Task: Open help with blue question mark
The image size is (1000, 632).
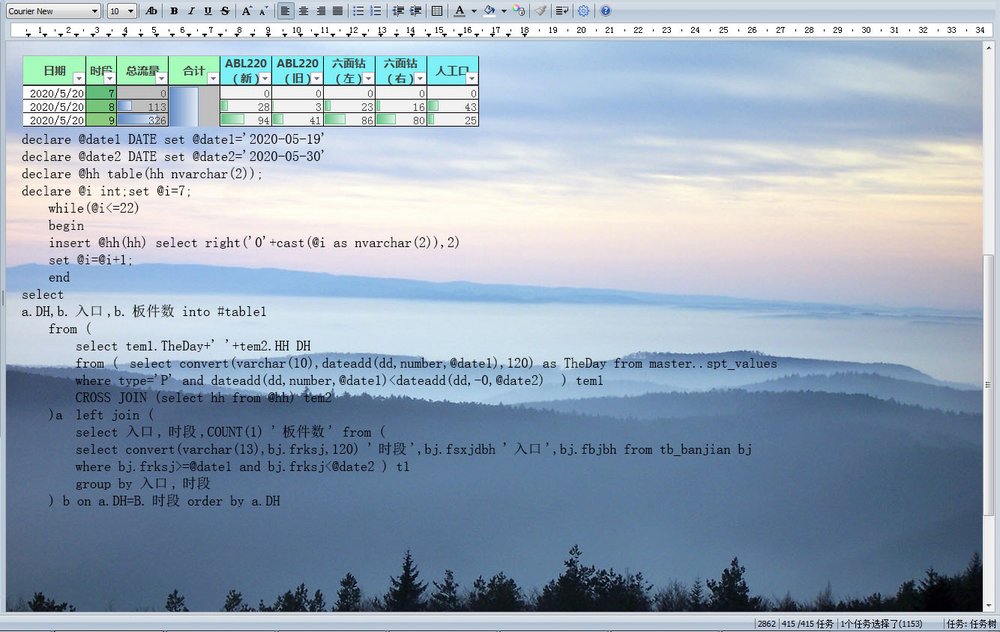Action: pos(606,11)
